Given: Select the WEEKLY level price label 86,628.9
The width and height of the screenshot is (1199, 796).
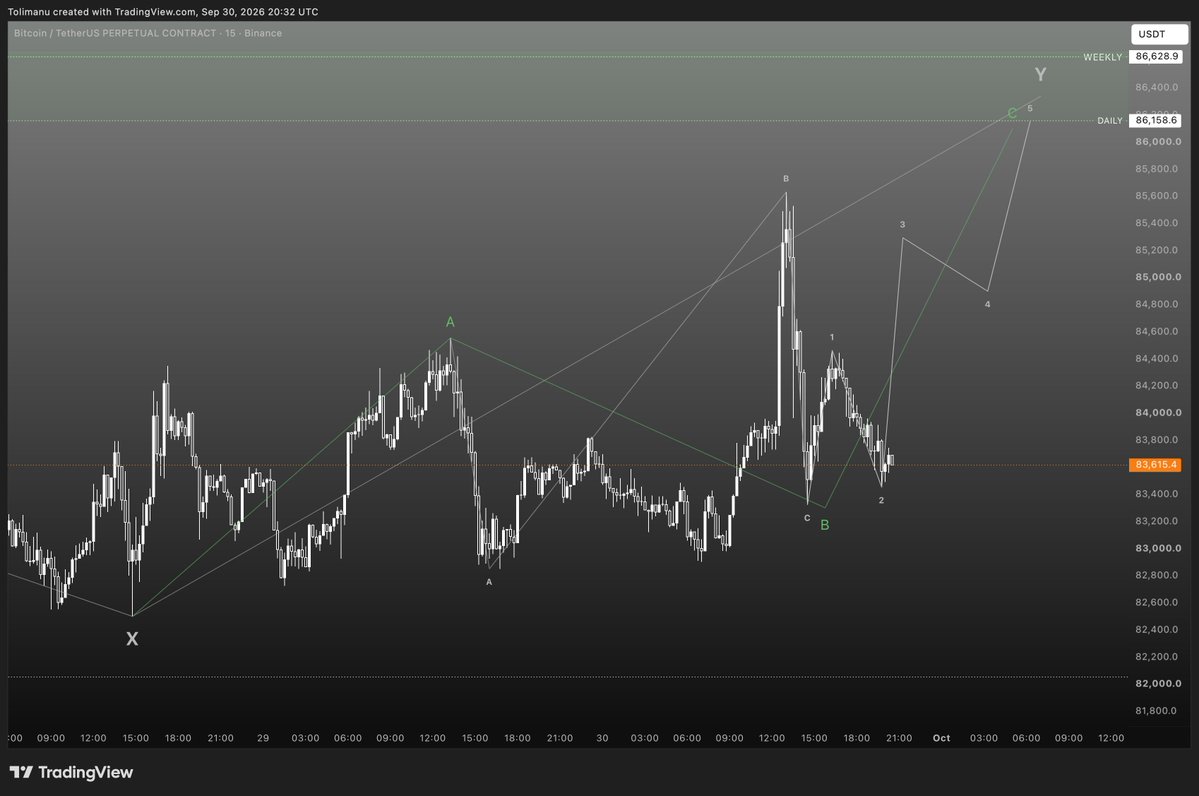Looking at the screenshot, I should (1156, 57).
